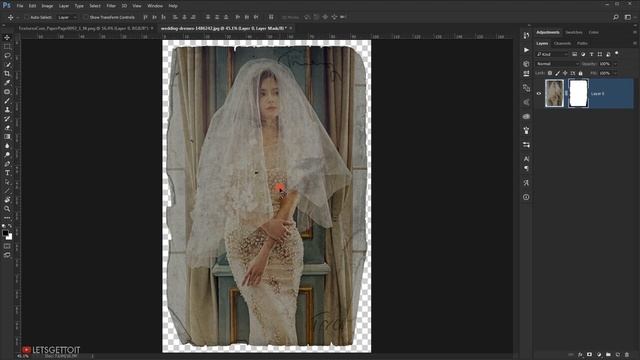The width and height of the screenshot is (640, 360).
Task: Toggle Lock all padlock icon
Action: point(580,73)
